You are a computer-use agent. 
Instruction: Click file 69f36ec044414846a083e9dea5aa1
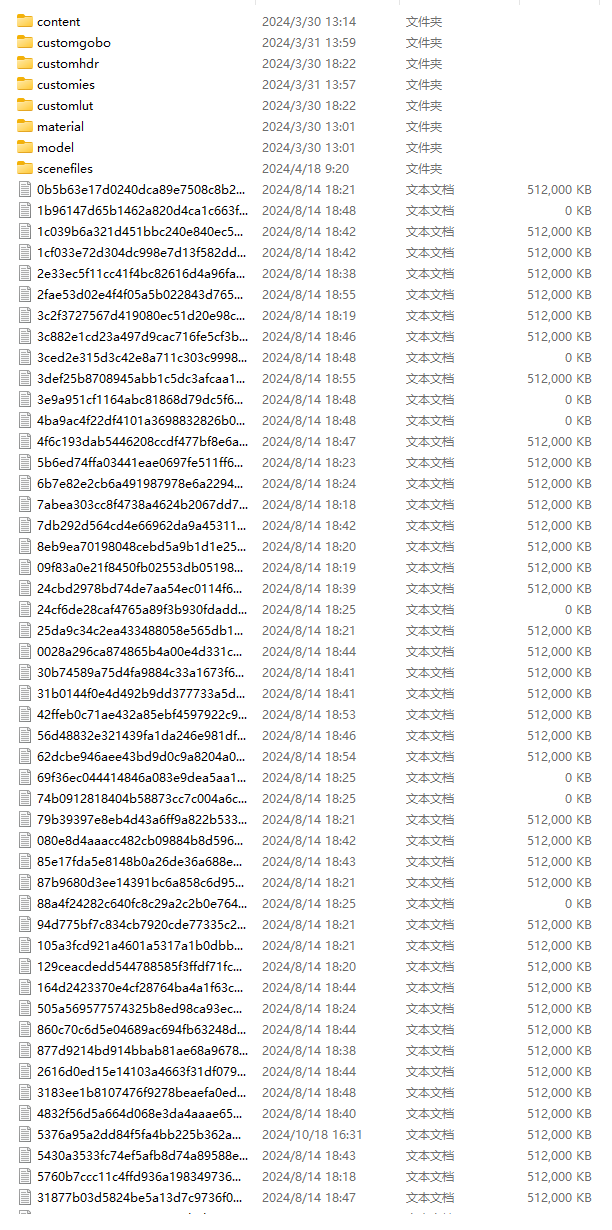coord(141,777)
